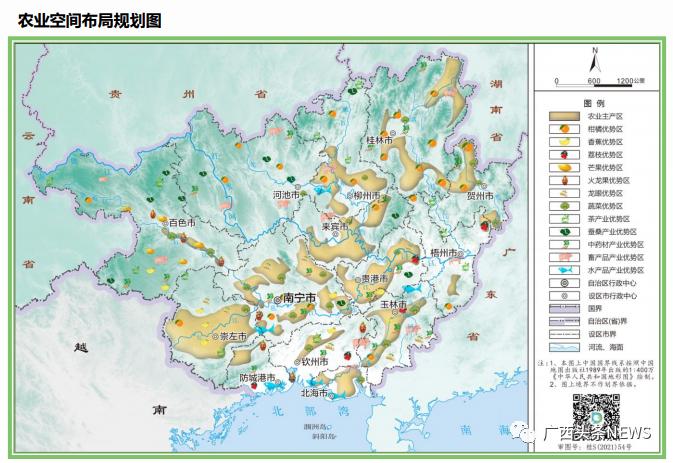This screenshot has width=673, height=463.
Task: Click the 南宁市 city label
Action: pyautogui.click(x=300, y=298)
